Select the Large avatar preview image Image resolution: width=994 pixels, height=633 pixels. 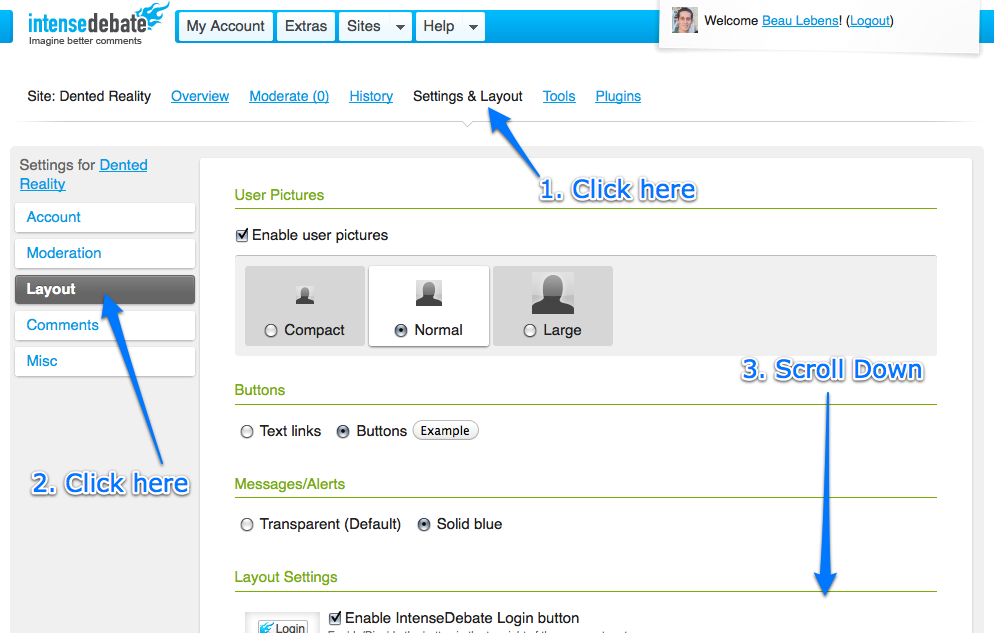[x=552, y=294]
